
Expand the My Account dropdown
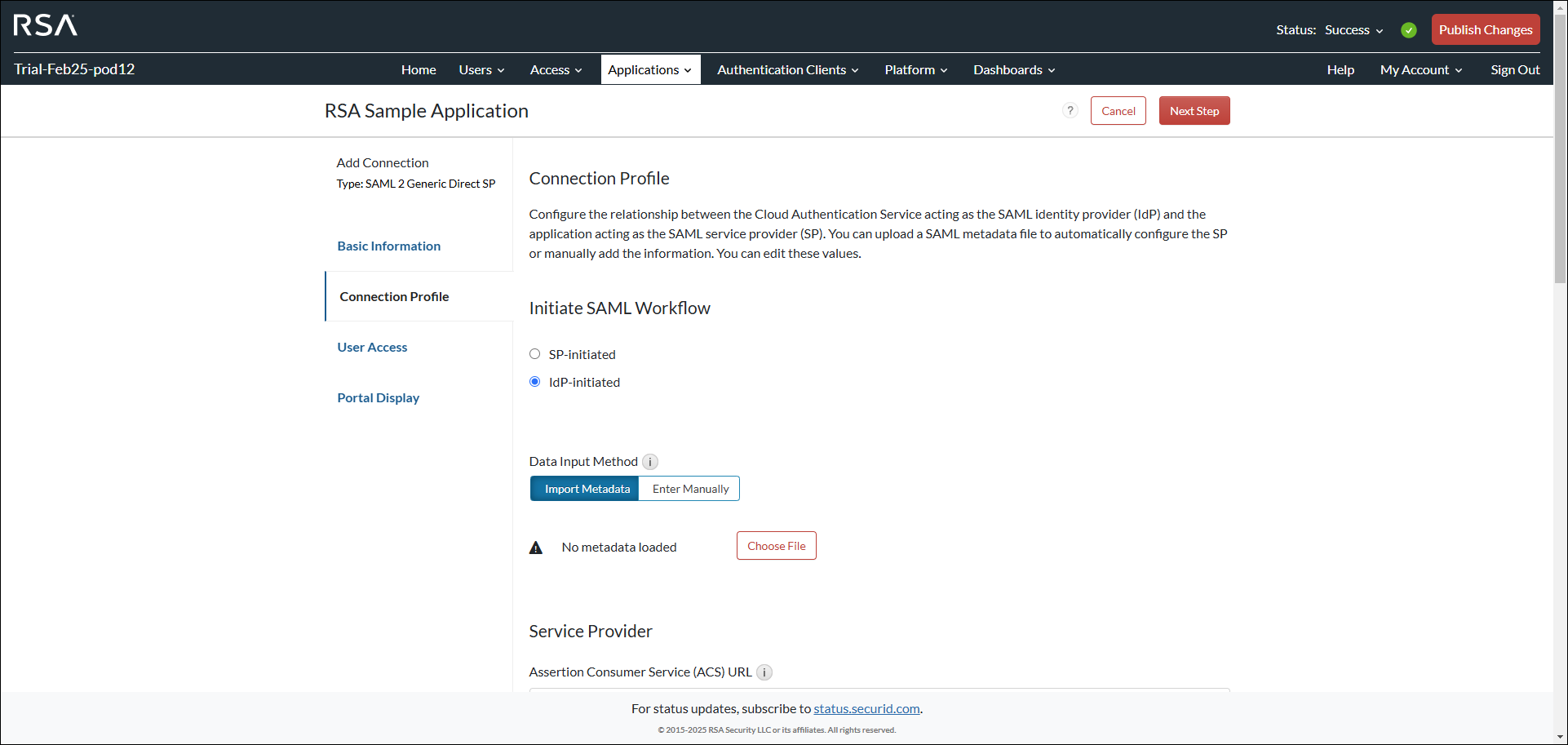[1420, 69]
